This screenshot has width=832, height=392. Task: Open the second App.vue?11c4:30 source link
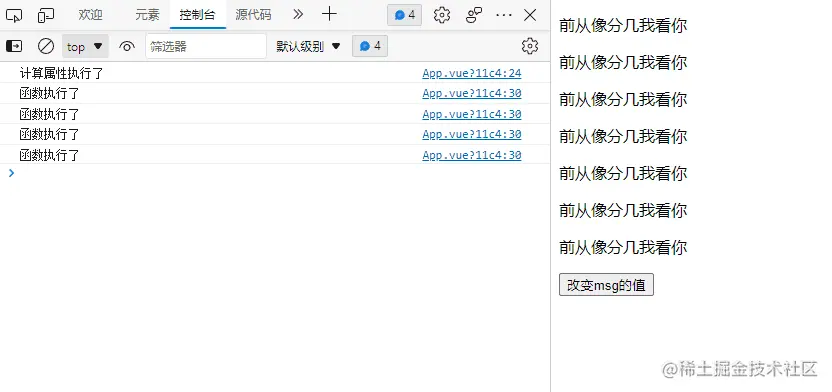472,115
